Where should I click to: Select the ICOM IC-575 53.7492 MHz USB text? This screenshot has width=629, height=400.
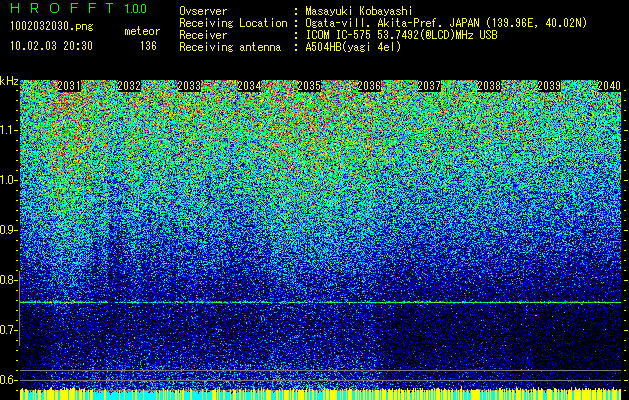click(401, 35)
